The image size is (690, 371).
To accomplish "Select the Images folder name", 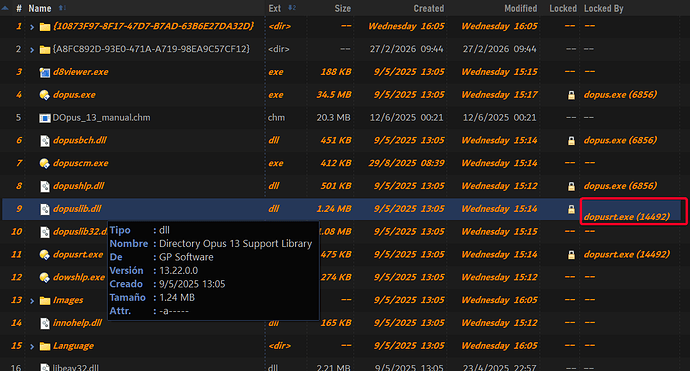I will point(68,300).
